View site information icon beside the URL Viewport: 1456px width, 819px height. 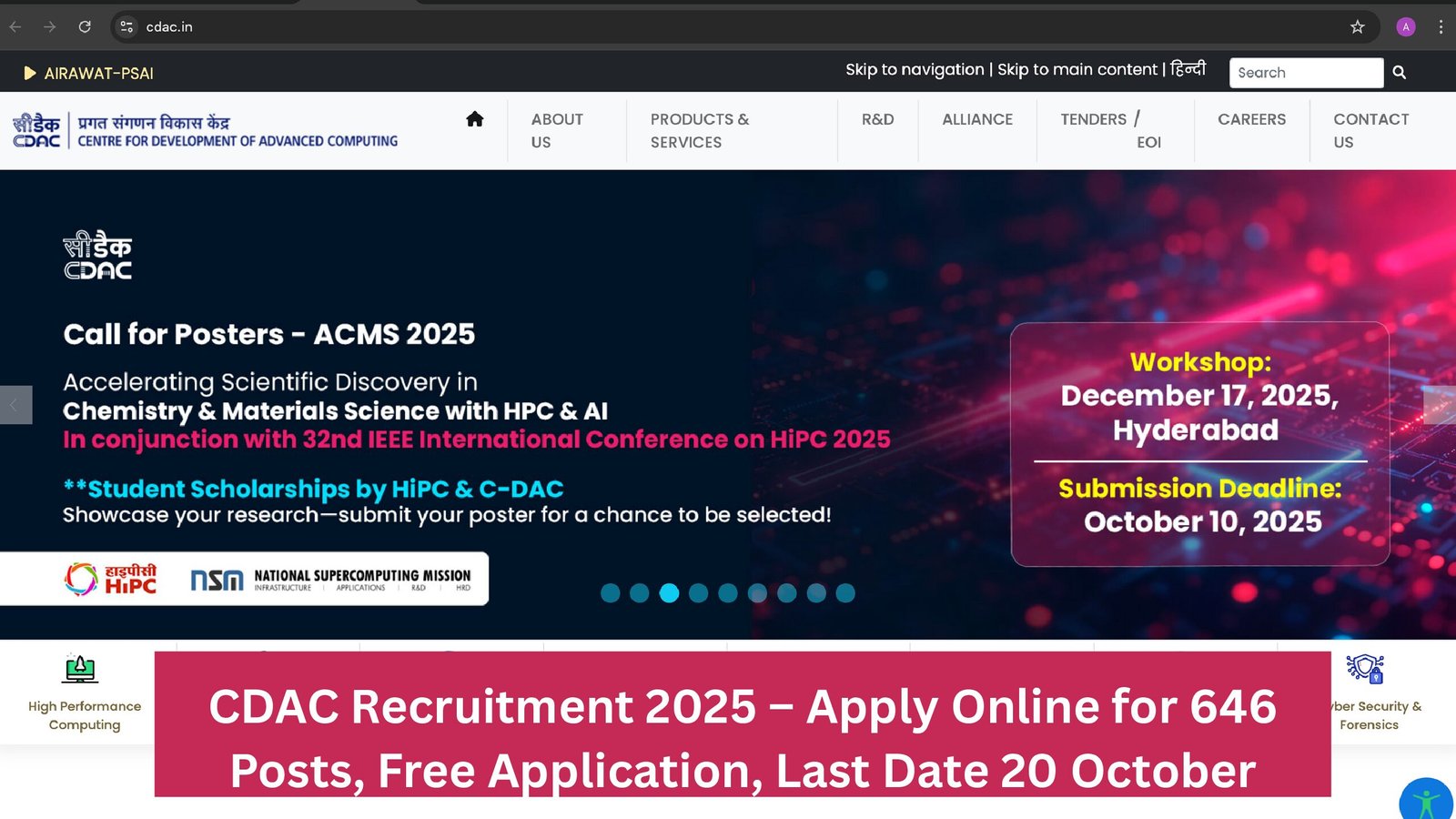pos(127,27)
